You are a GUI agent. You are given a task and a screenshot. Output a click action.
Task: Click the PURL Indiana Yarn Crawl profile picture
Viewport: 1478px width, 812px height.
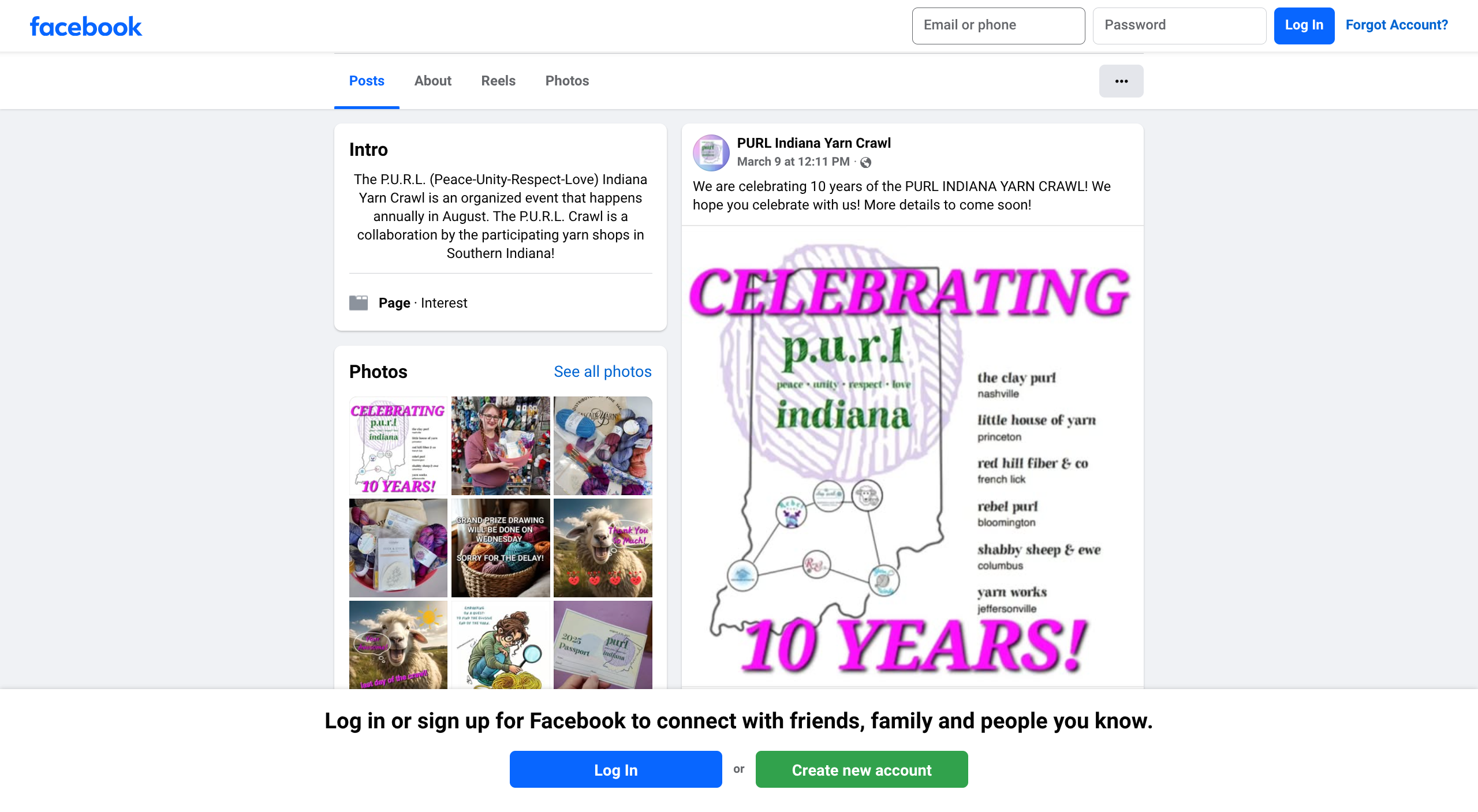pyautogui.click(x=711, y=153)
